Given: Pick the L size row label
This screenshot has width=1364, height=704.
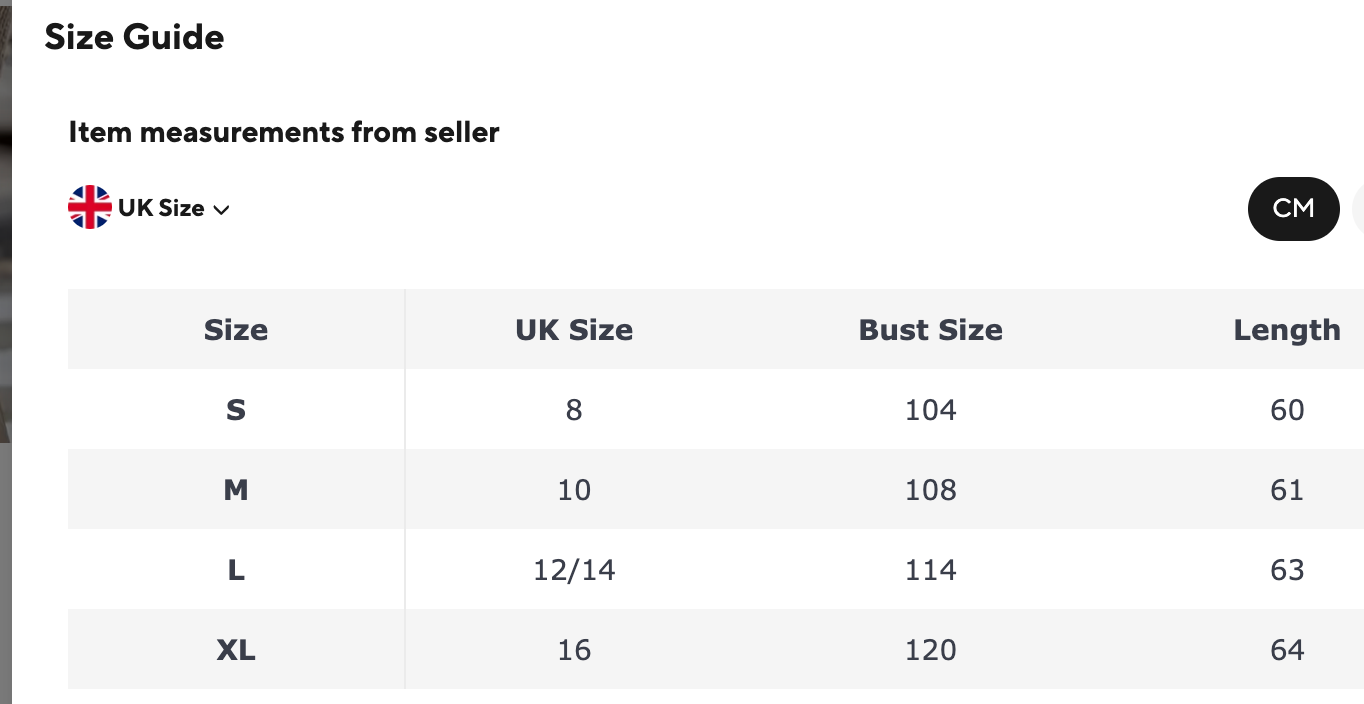Looking at the screenshot, I should coord(236,570).
